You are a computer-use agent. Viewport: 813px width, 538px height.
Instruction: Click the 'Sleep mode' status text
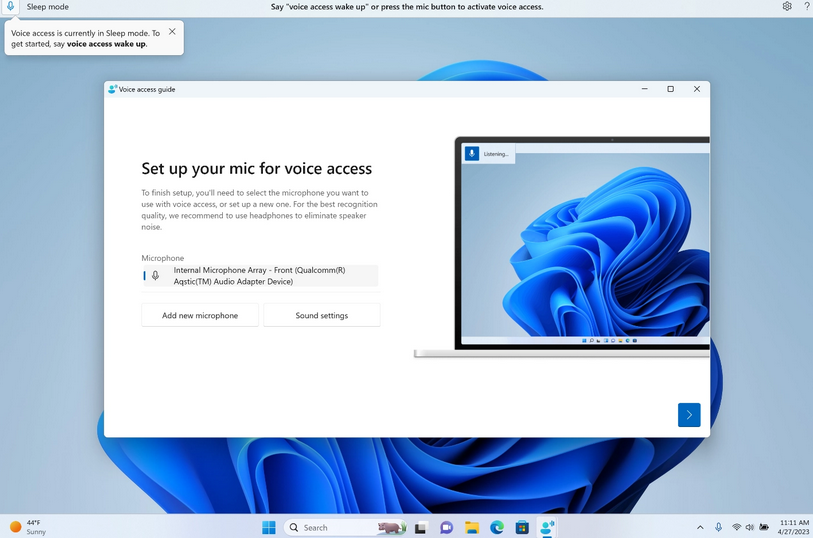pos(48,7)
